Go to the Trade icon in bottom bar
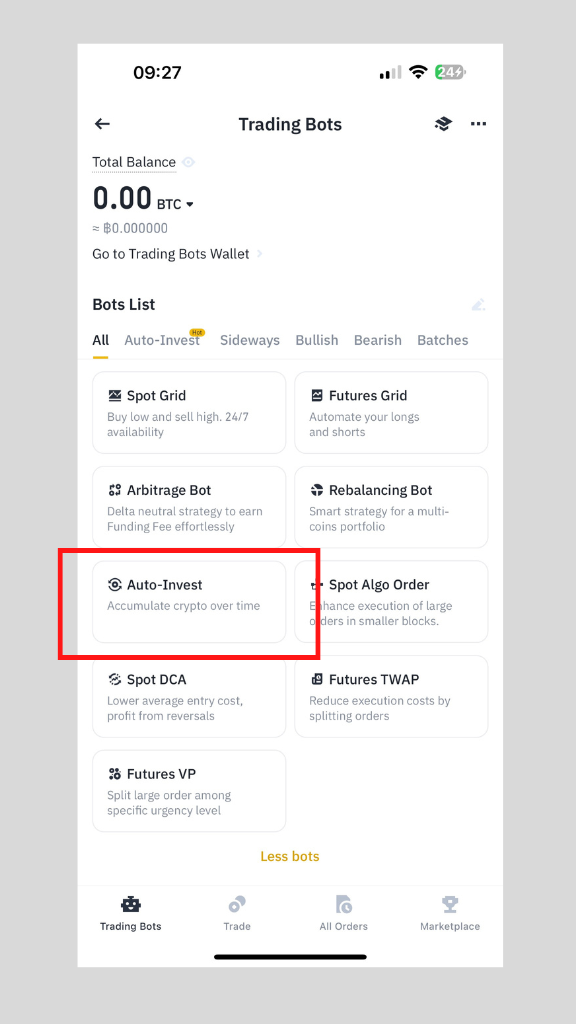The image size is (576, 1024). pos(237,904)
